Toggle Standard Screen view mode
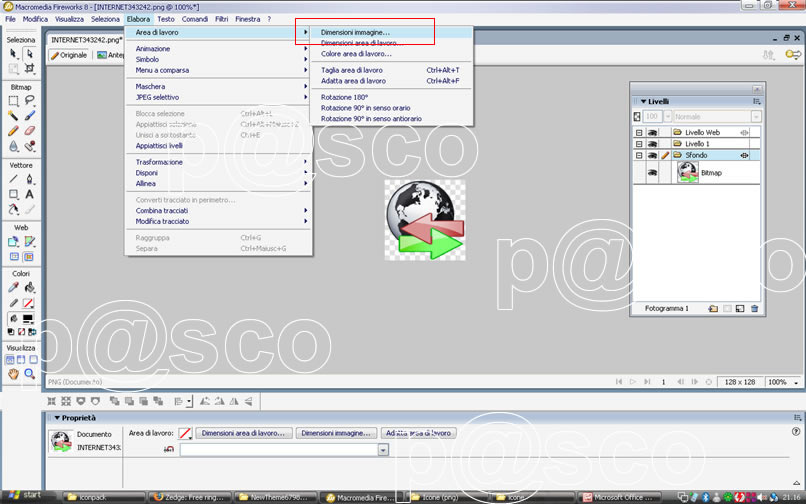 (x=10, y=359)
